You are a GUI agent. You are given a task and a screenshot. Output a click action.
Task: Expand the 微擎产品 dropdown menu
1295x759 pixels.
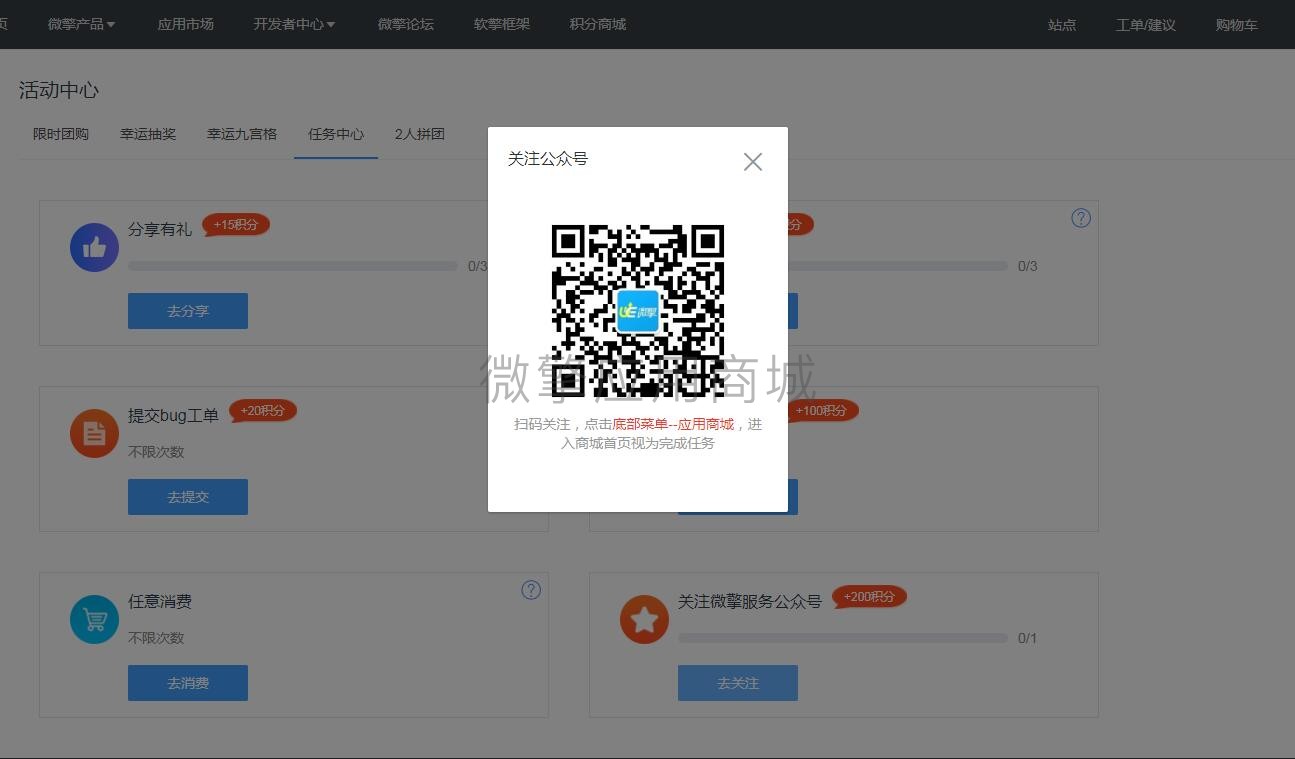(x=82, y=24)
